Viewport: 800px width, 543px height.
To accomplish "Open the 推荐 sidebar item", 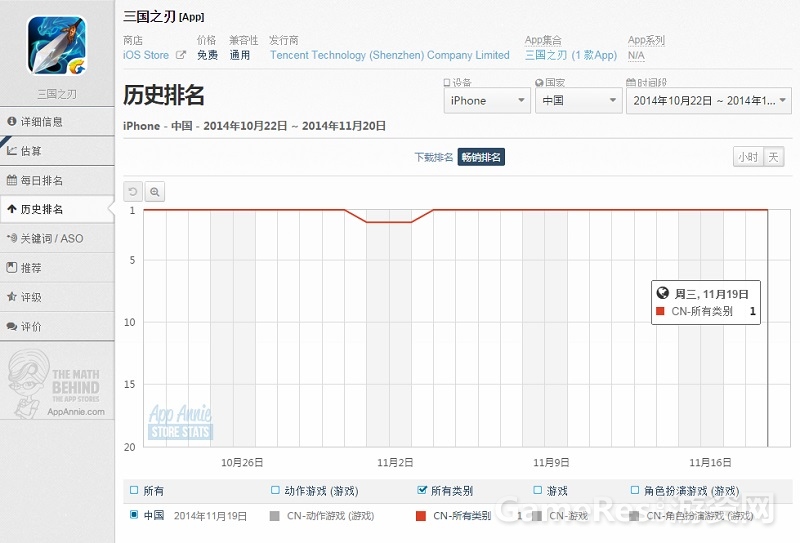I will (57, 267).
